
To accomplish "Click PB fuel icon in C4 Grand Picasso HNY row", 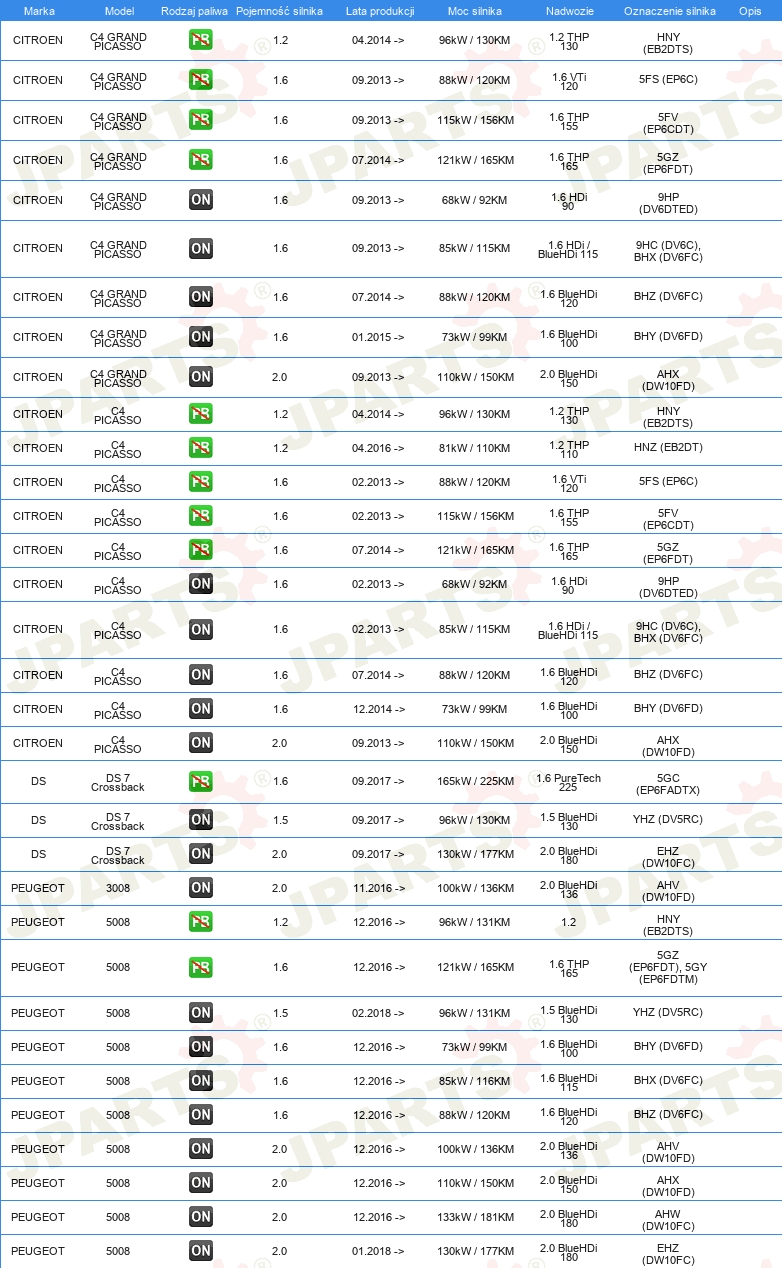I will point(201,40).
